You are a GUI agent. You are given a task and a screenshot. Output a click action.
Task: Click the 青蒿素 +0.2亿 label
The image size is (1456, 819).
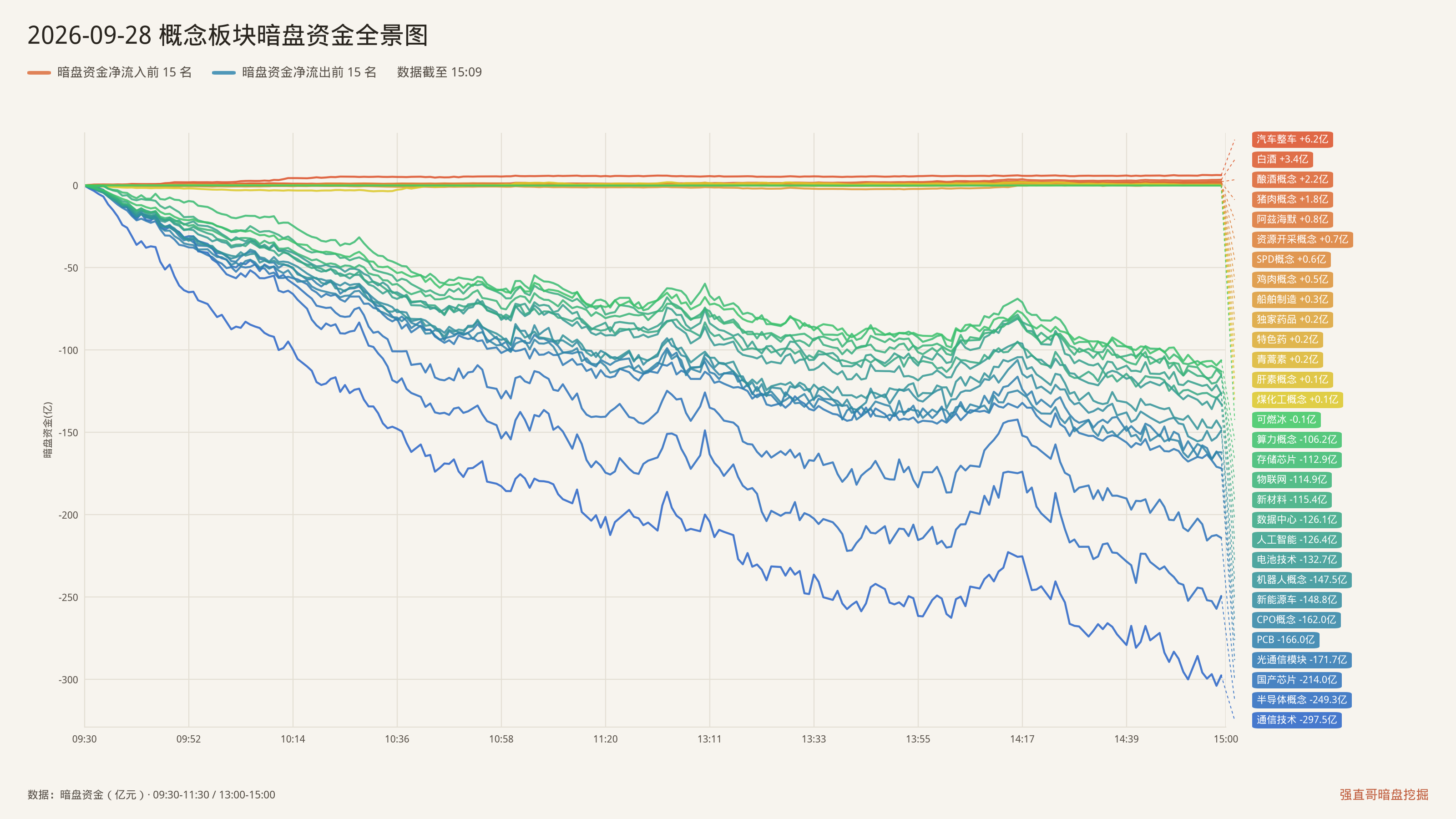[1287, 359]
